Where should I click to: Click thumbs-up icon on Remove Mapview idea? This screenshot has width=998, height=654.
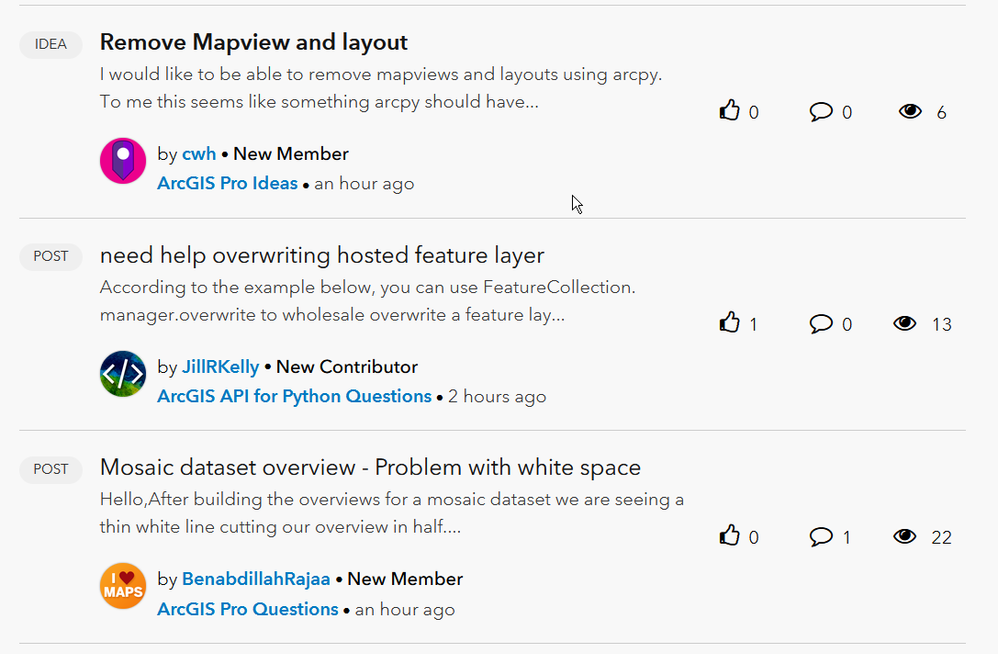[x=729, y=111]
